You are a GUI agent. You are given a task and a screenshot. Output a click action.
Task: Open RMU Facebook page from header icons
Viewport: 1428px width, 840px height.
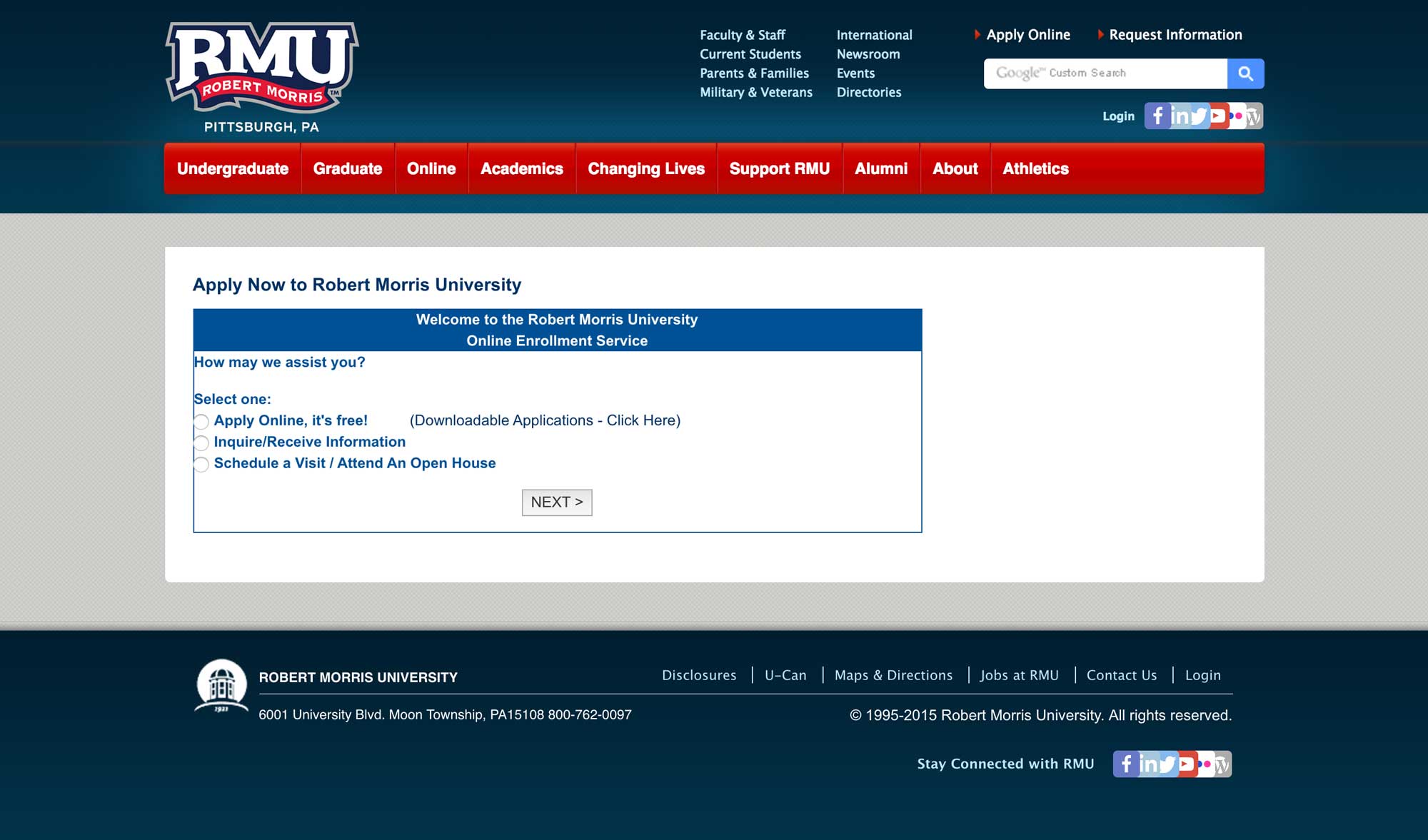(x=1157, y=116)
